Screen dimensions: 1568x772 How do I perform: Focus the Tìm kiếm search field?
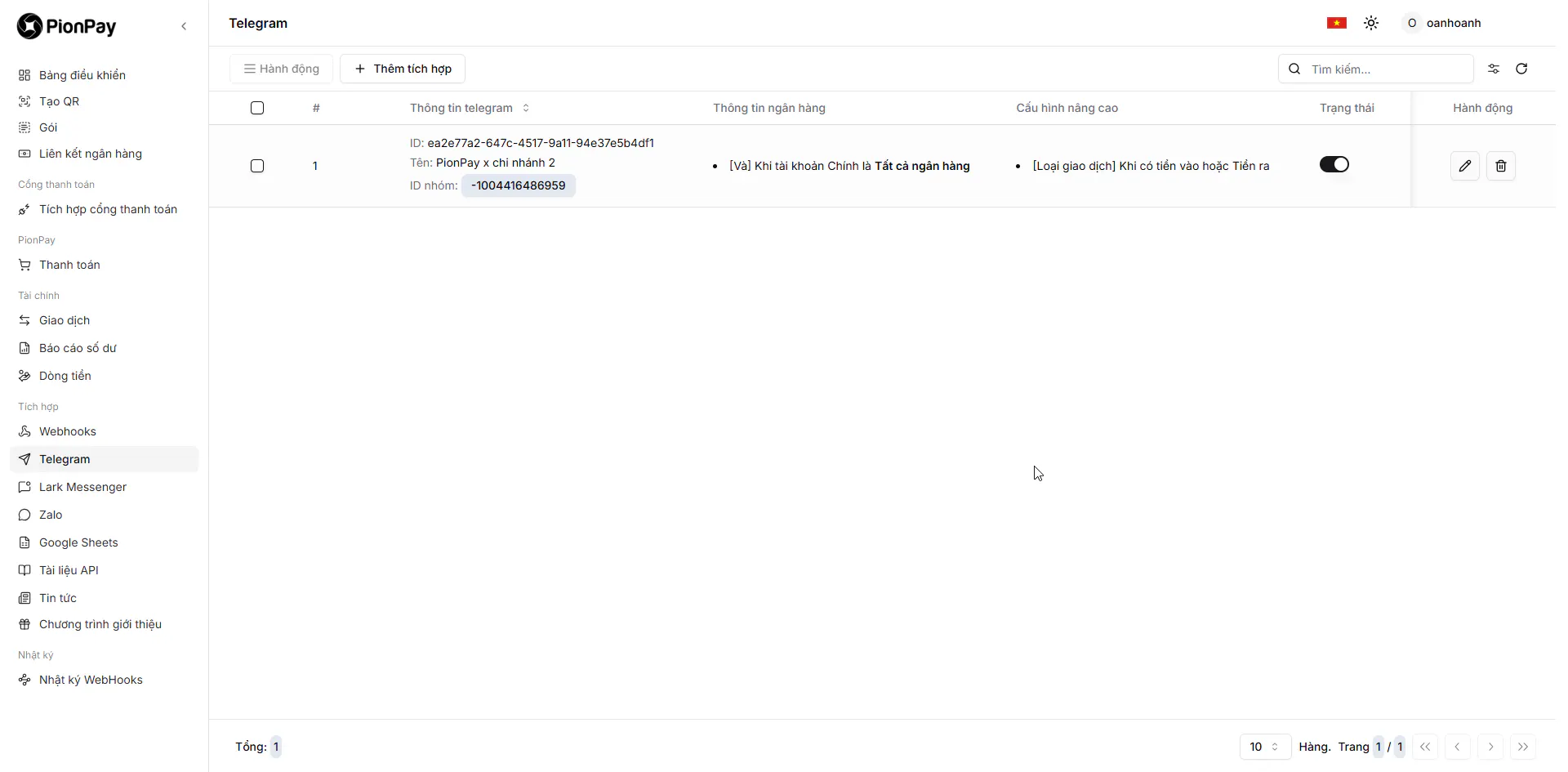[x=1376, y=69]
